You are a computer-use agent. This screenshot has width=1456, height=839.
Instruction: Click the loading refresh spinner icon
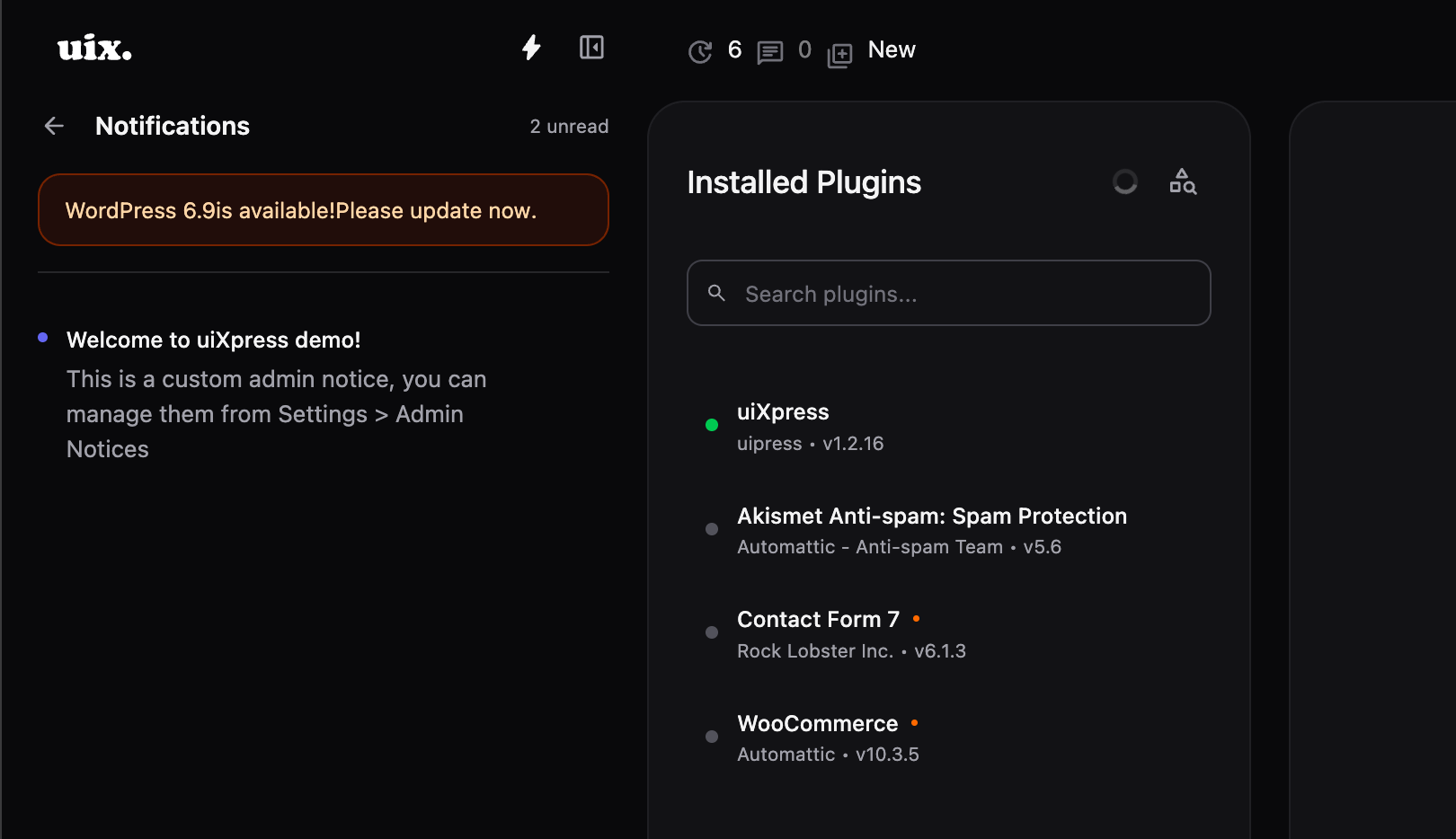click(1124, 182)
